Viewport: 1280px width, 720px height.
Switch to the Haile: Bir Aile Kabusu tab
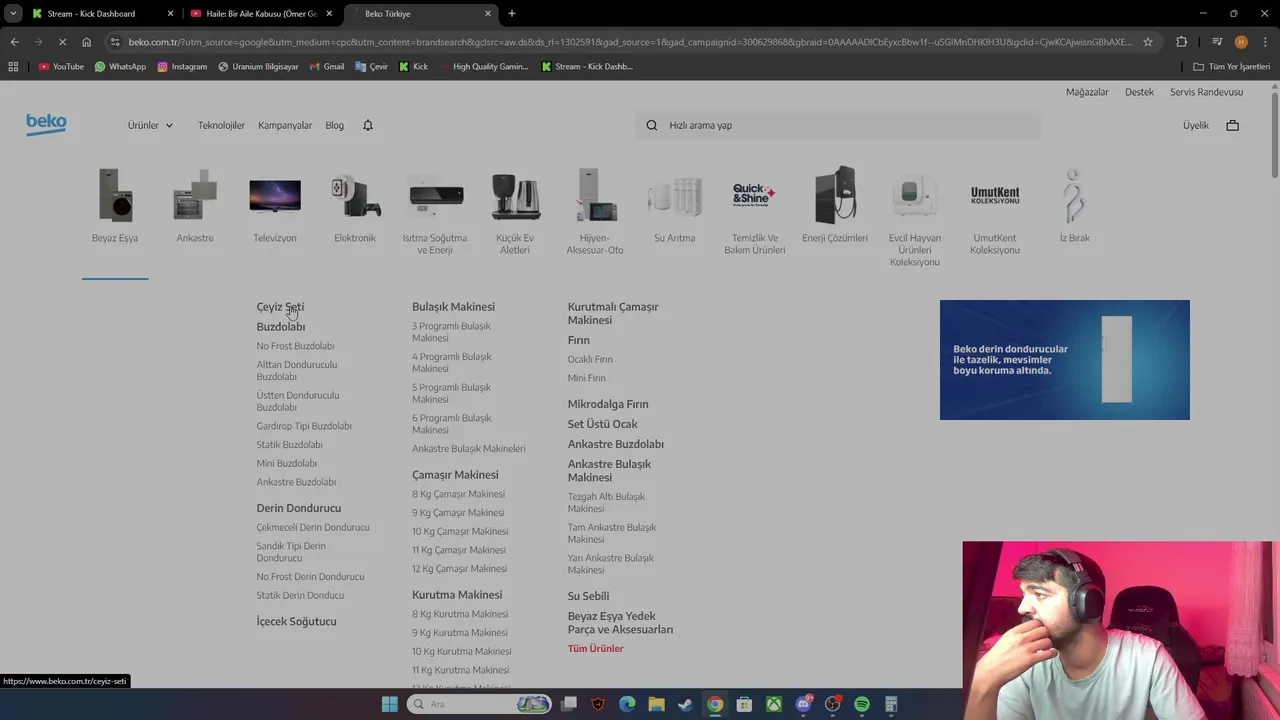tap(261, 14)
